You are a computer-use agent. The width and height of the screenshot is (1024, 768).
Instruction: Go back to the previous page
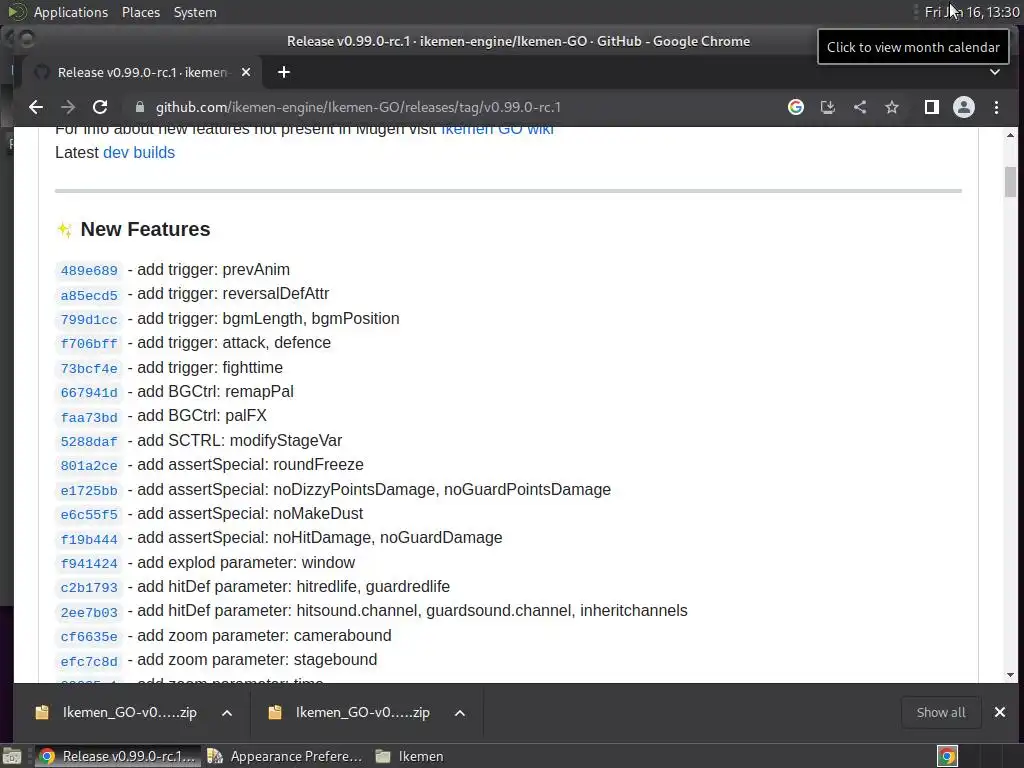click(x=36, y=107)
